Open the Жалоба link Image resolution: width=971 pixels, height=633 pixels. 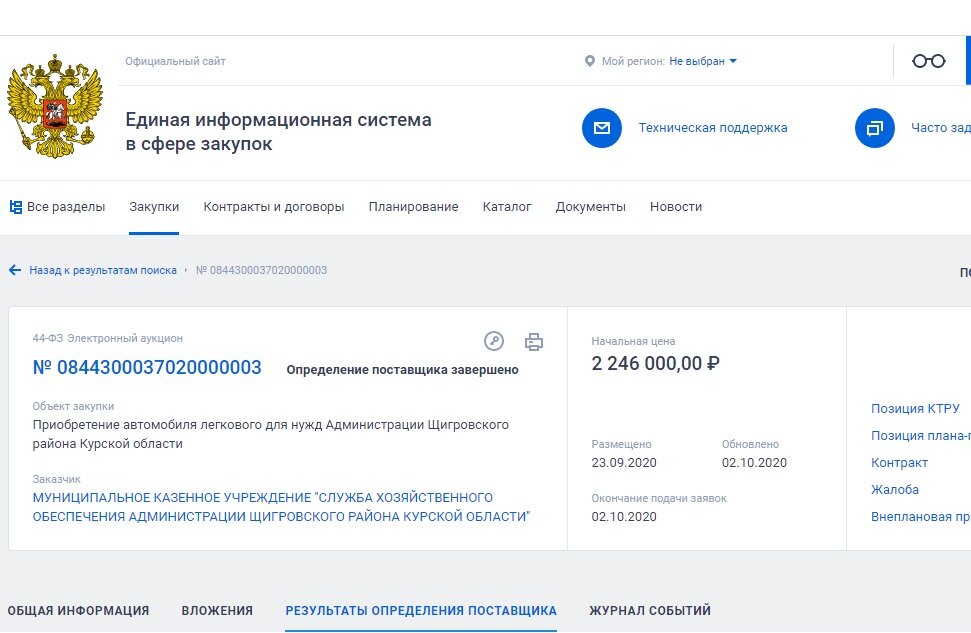[895, 489]
